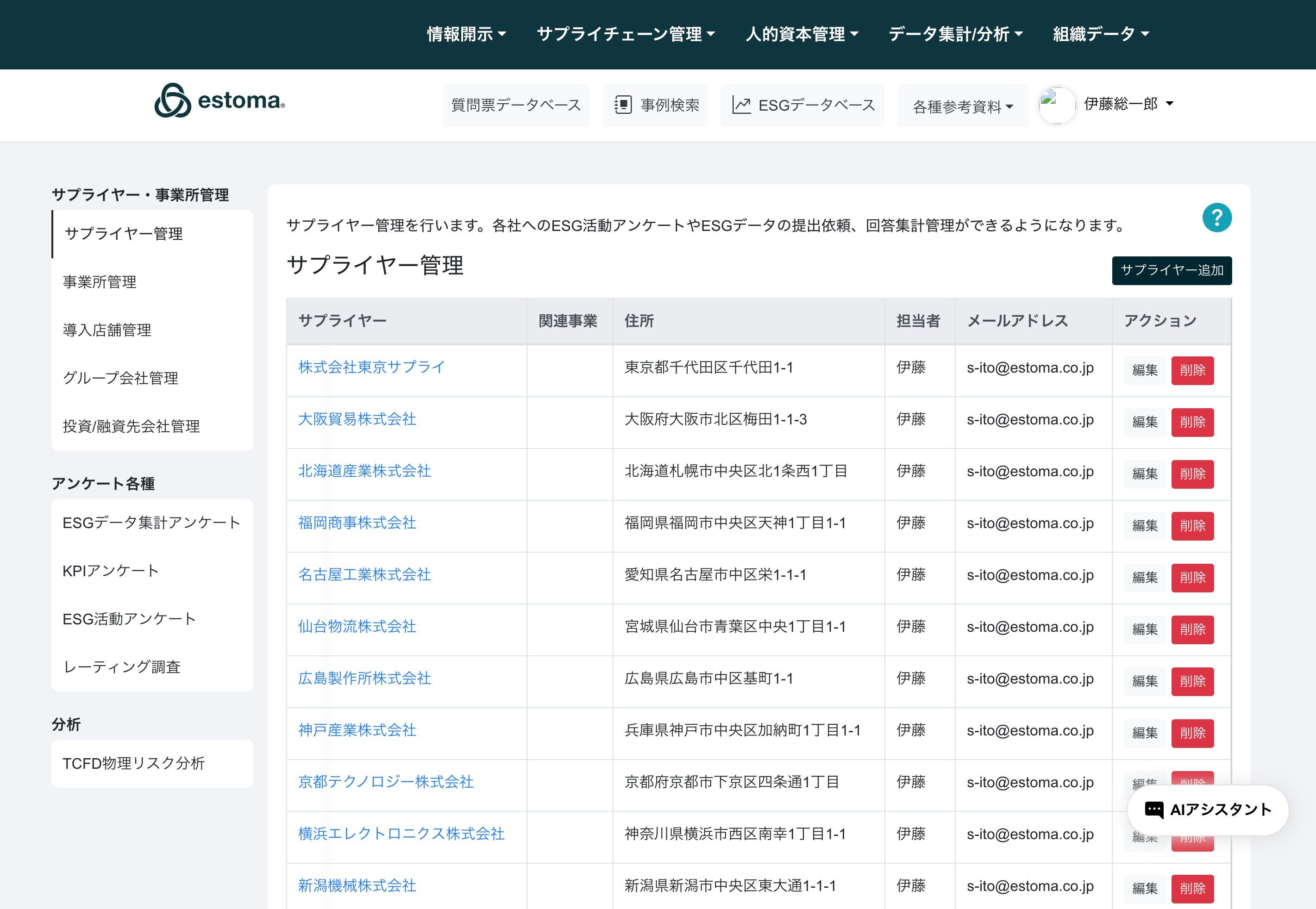Image resolution: width=1316 pixels, height=909 pixels.
Task: Expand サプライチェーン管理 menu
Action: (626, 34)
